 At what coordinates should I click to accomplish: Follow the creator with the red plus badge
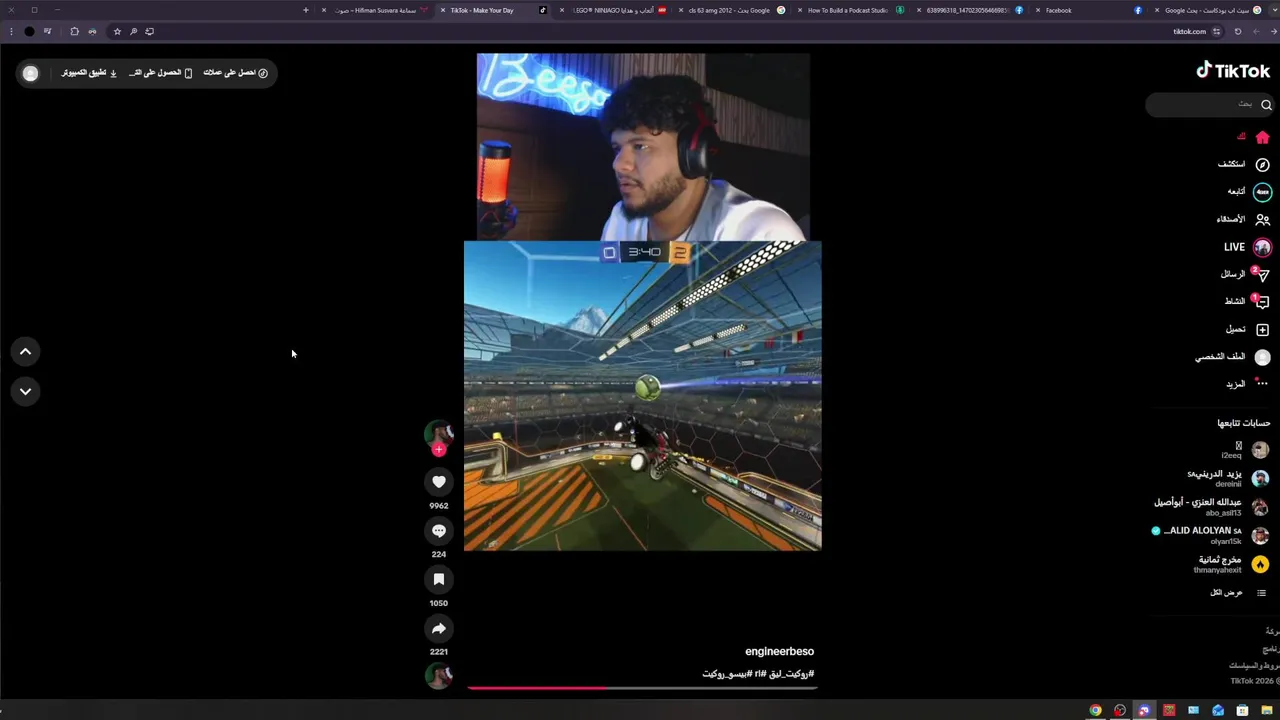438,450
